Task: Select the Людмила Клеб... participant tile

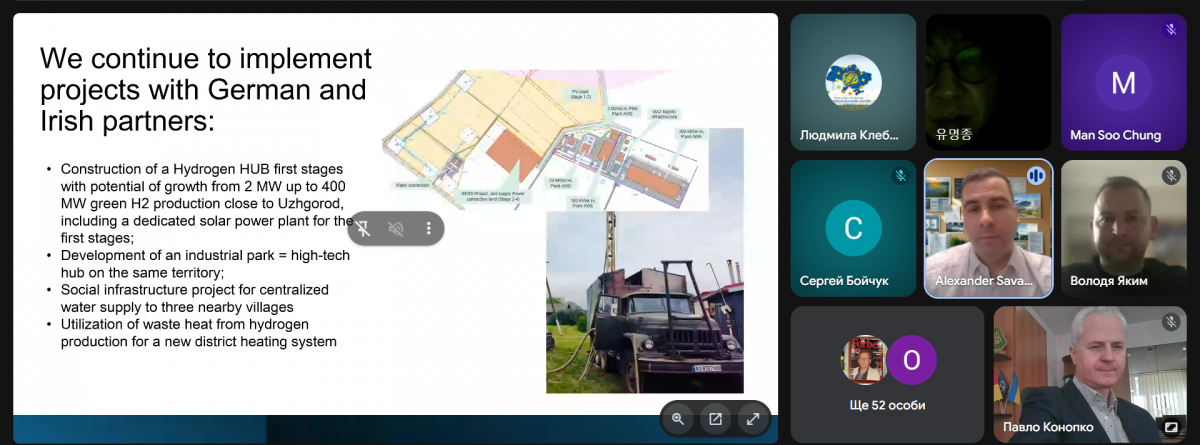Action: pyautogui.click(x=853, y=82)
